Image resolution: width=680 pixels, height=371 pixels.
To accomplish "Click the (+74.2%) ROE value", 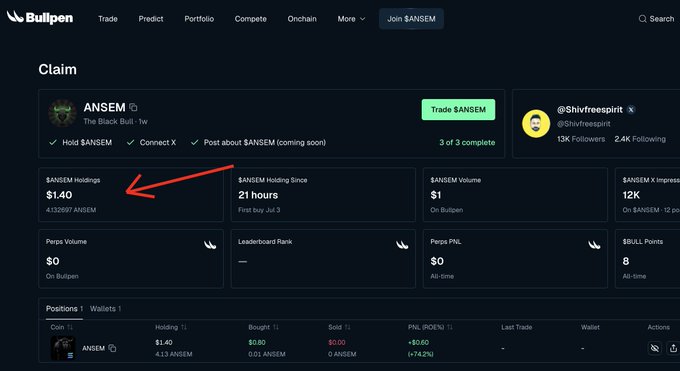I will point(421,354).
